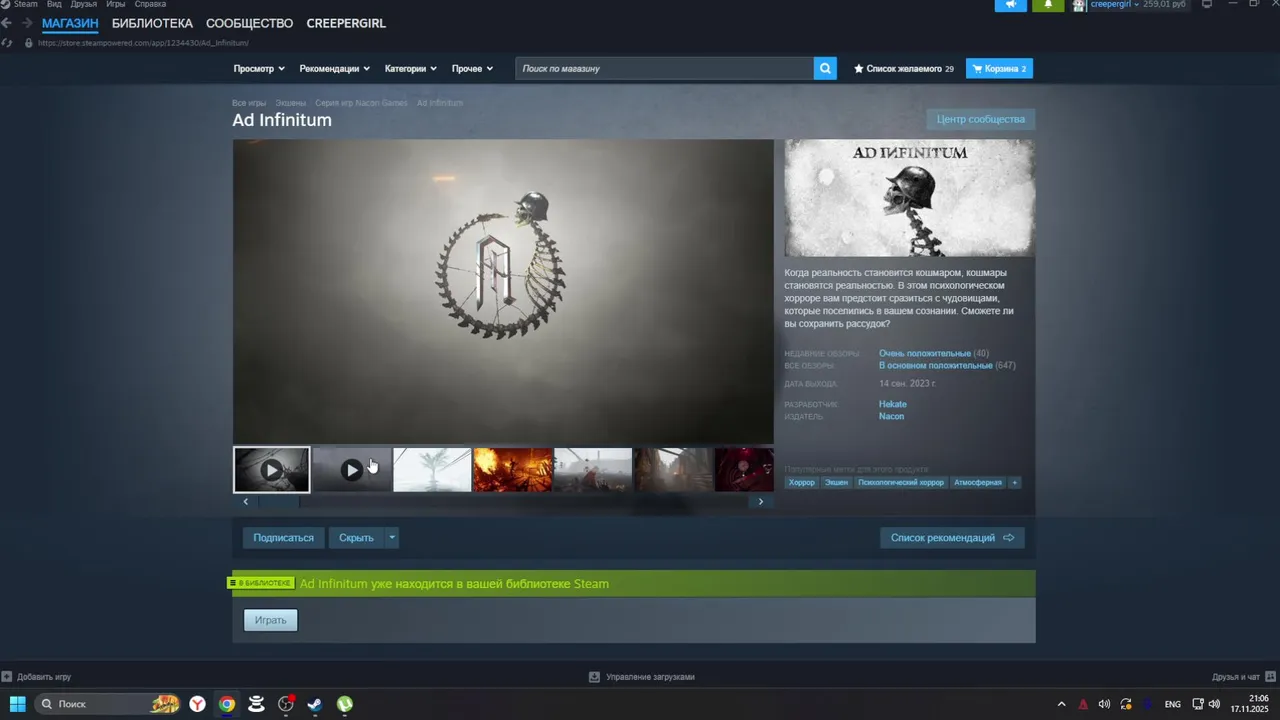Open the Все игры breadcrumb link

point(249,103)
